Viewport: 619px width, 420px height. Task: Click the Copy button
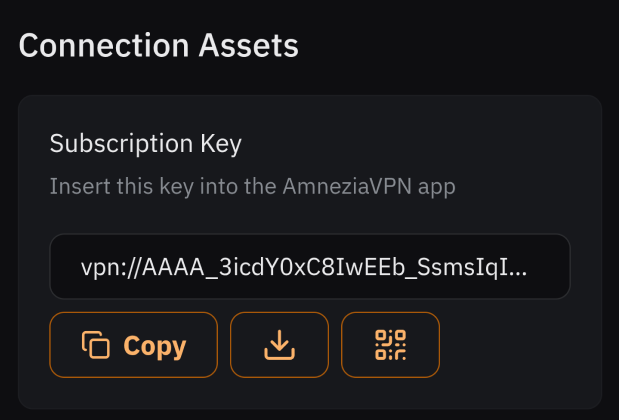[x=133, y=345]
